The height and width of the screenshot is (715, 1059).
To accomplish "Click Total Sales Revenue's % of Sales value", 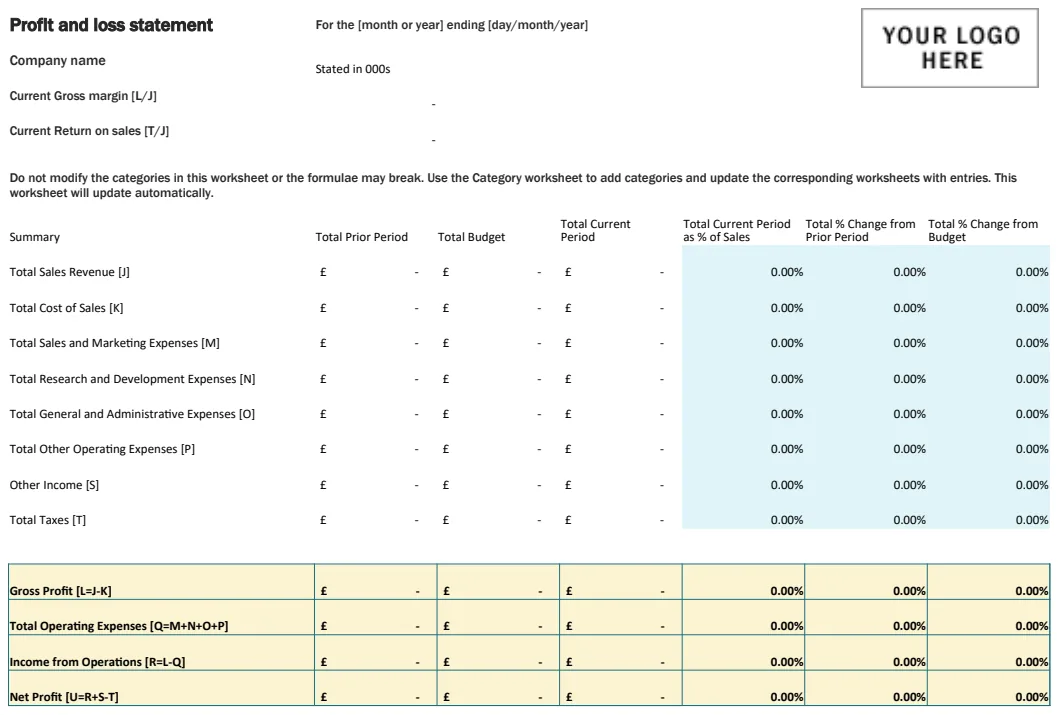I will [x=787, y=272].
